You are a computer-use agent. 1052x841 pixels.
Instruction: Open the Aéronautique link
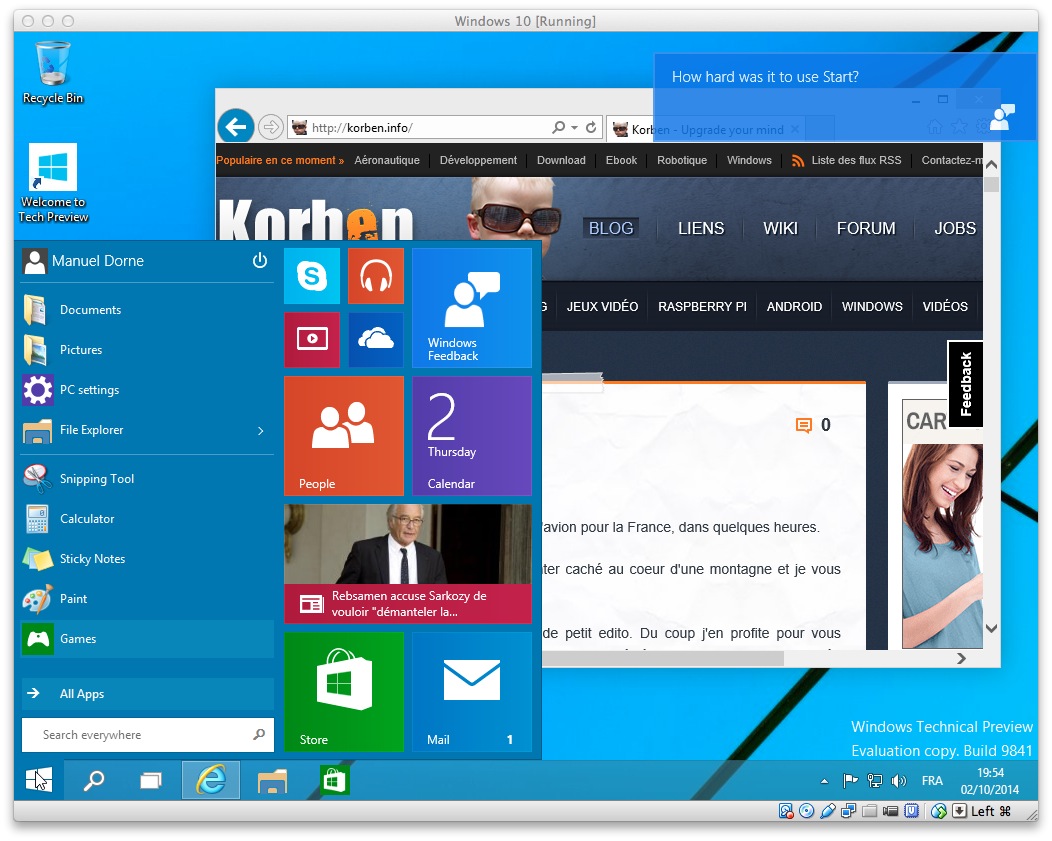[x=387, y=160]
